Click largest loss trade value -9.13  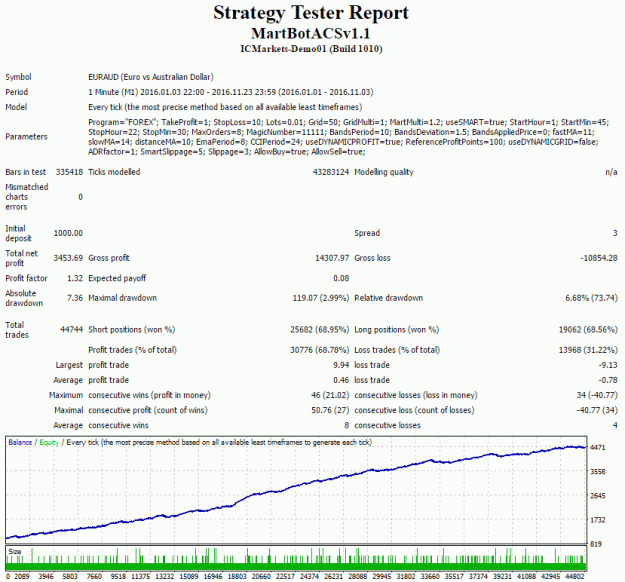(x=608, y=365)
